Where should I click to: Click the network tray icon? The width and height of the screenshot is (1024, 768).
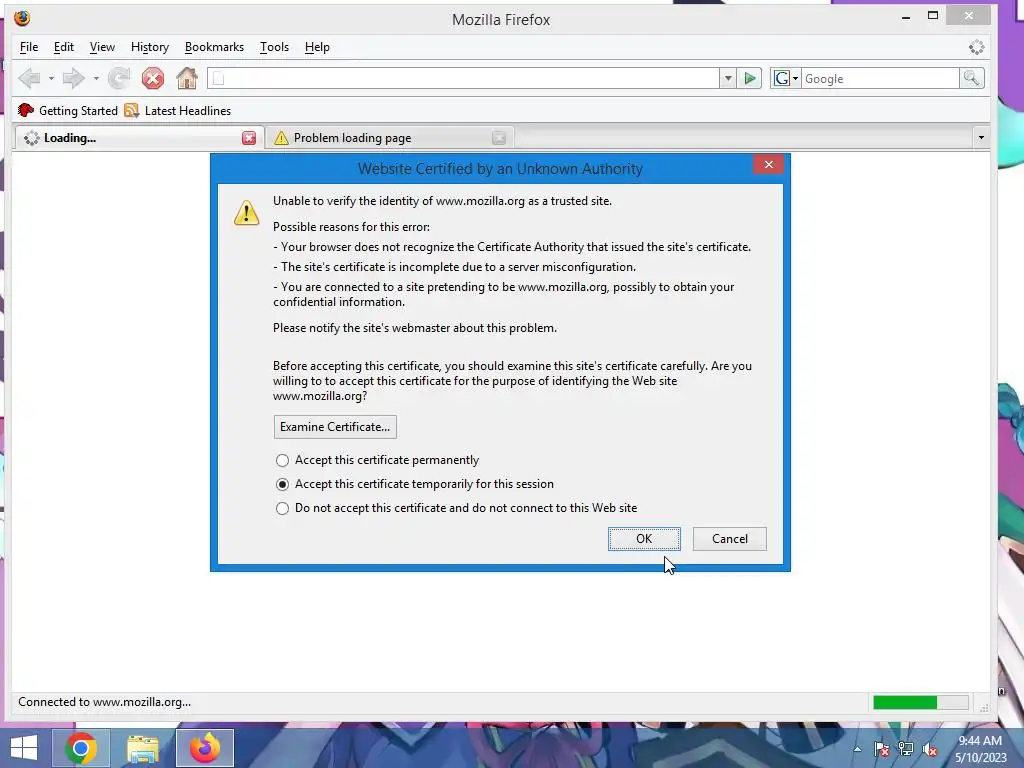[906, 749]
